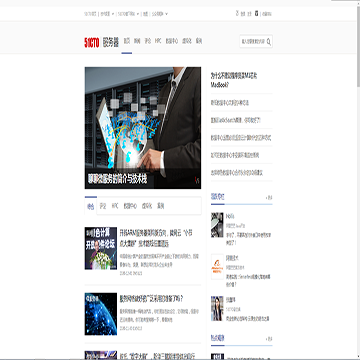Select the first highlighted tab above article list
This screenshot has width=360, height=360.
coord(91,207)
